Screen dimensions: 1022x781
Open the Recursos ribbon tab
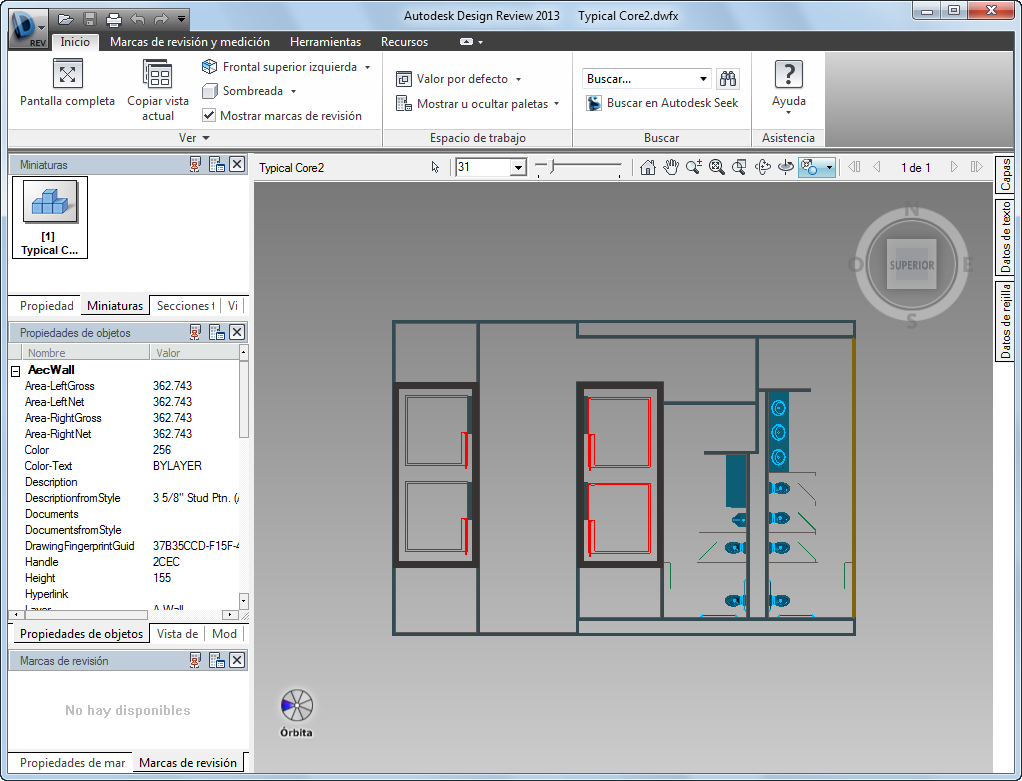(404, 42)
